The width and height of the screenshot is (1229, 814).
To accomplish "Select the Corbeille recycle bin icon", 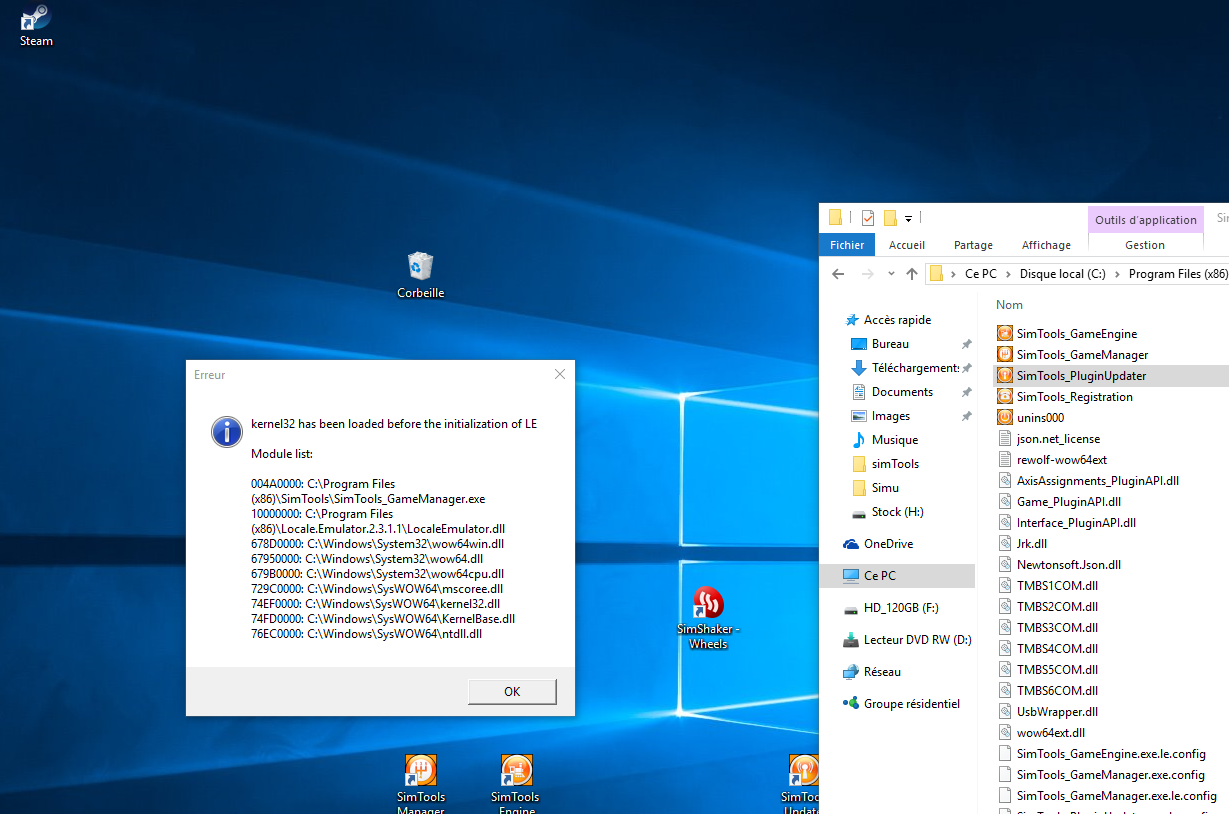I will [x=420, y=275].
